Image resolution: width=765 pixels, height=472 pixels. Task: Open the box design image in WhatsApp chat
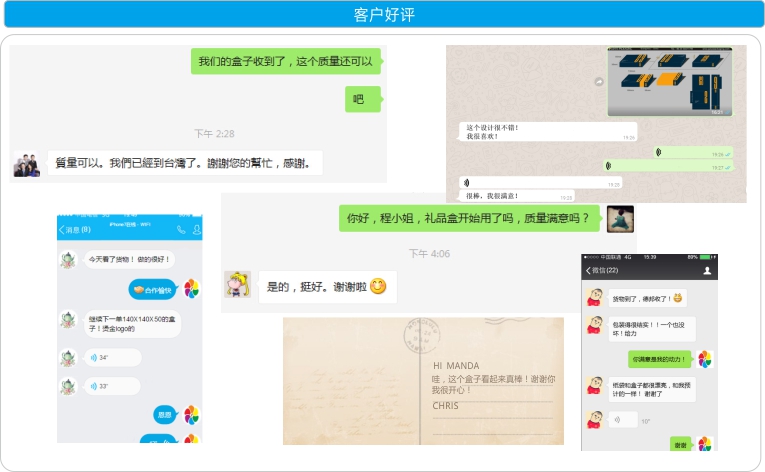[x=669, y=82]
